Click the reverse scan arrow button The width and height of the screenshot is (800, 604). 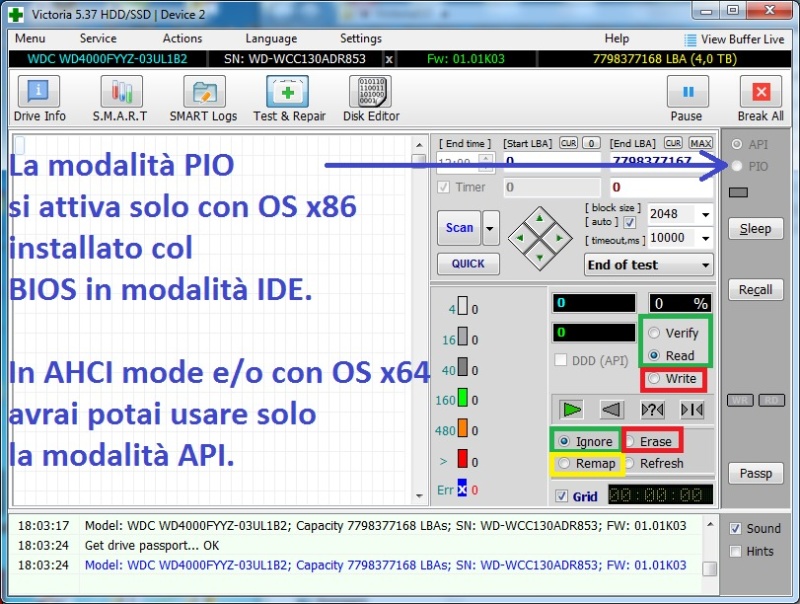(611, 409)
